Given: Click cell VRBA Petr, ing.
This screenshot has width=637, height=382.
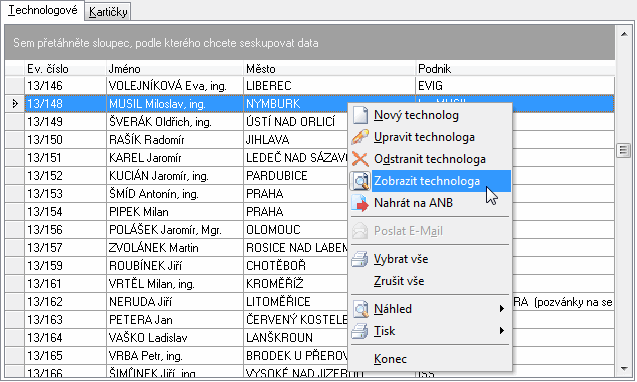Looking at the screenshot, I should tap(175, 356).
